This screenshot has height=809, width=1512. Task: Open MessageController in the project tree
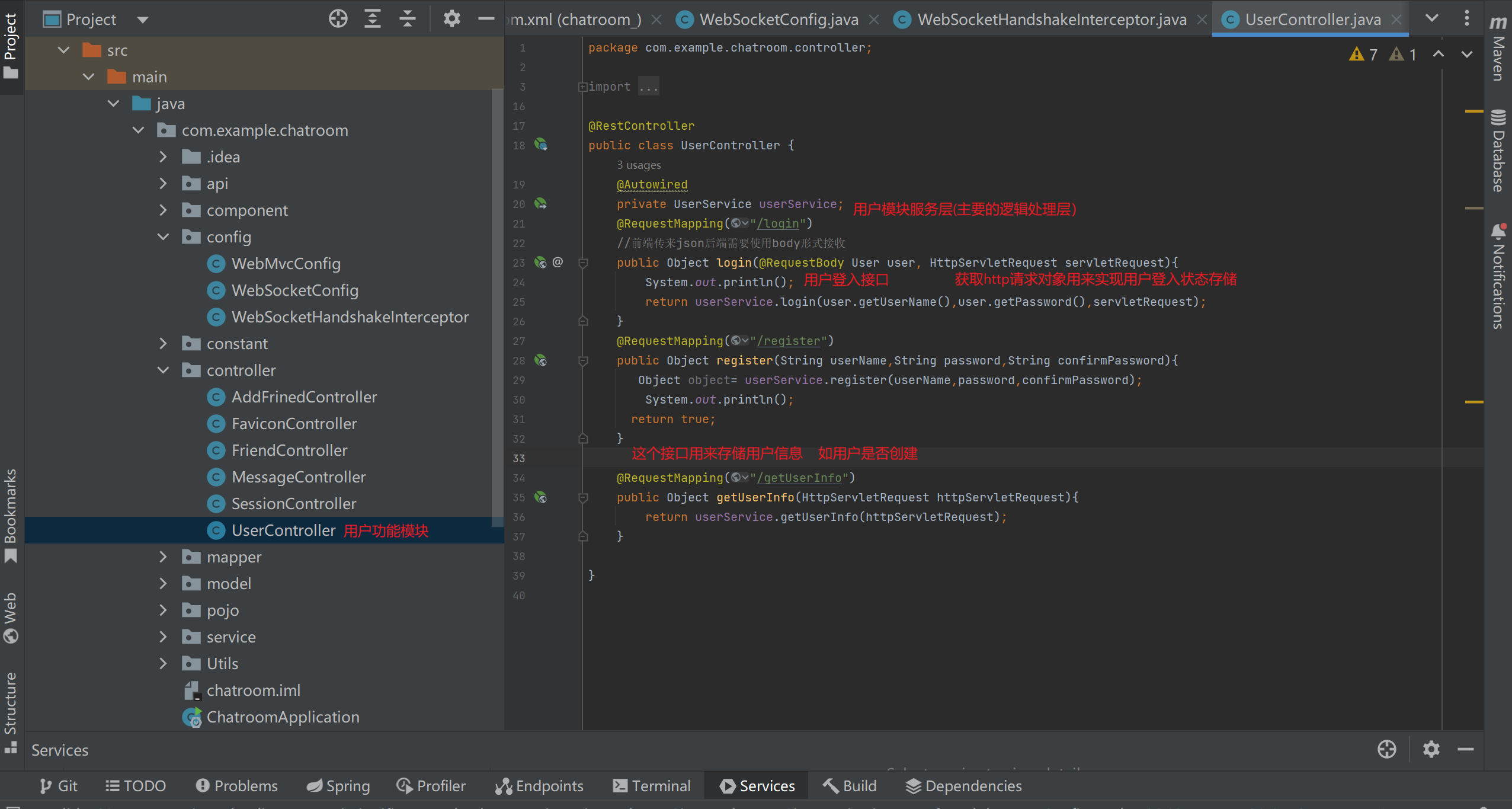tap(298, 477)
